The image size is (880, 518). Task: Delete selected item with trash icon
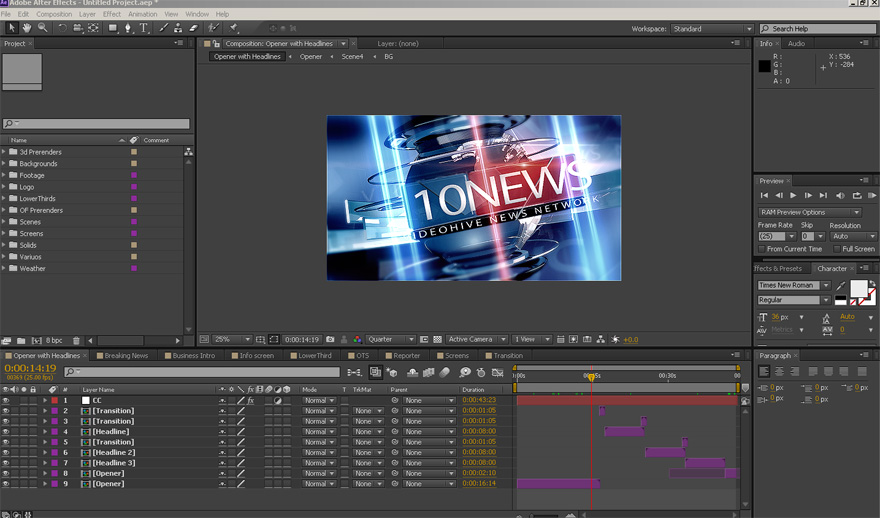pyautogui.click(x=76, y=341)
